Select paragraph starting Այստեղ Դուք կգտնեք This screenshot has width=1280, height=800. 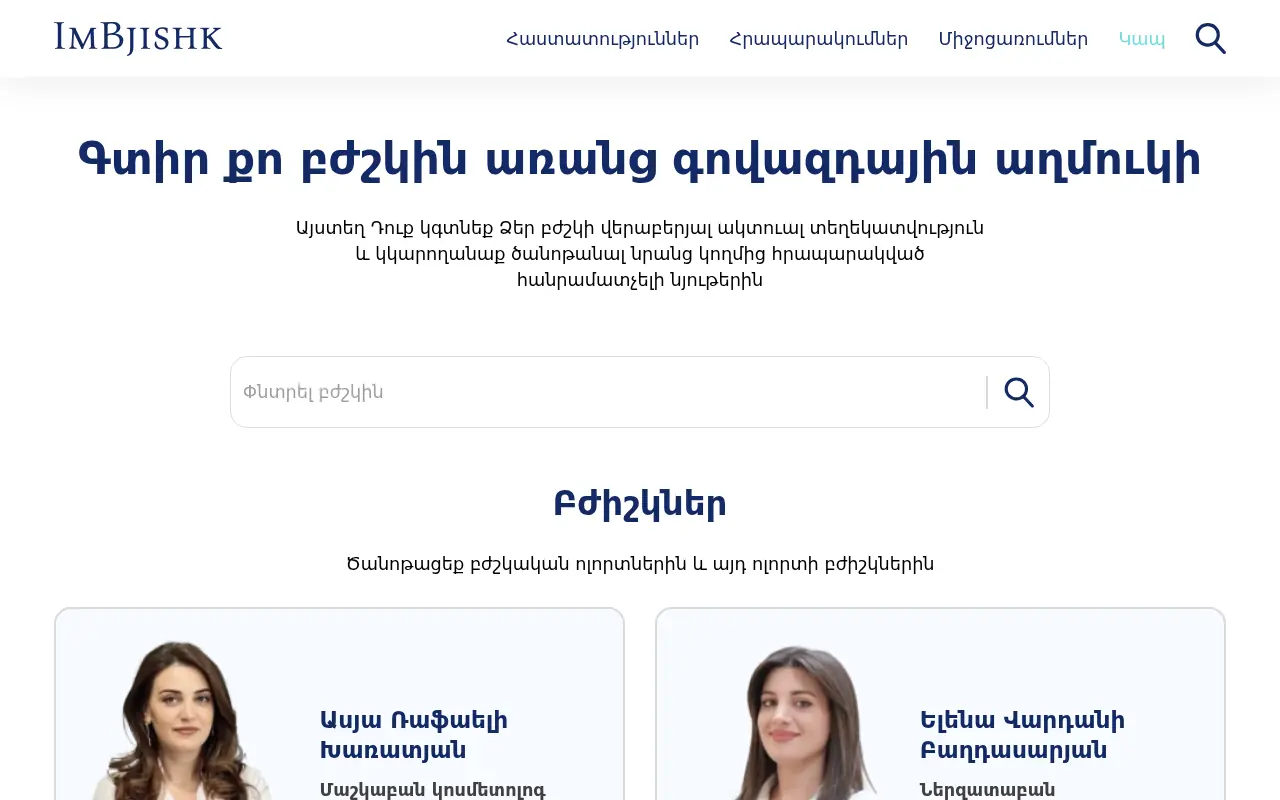[640, 254]
